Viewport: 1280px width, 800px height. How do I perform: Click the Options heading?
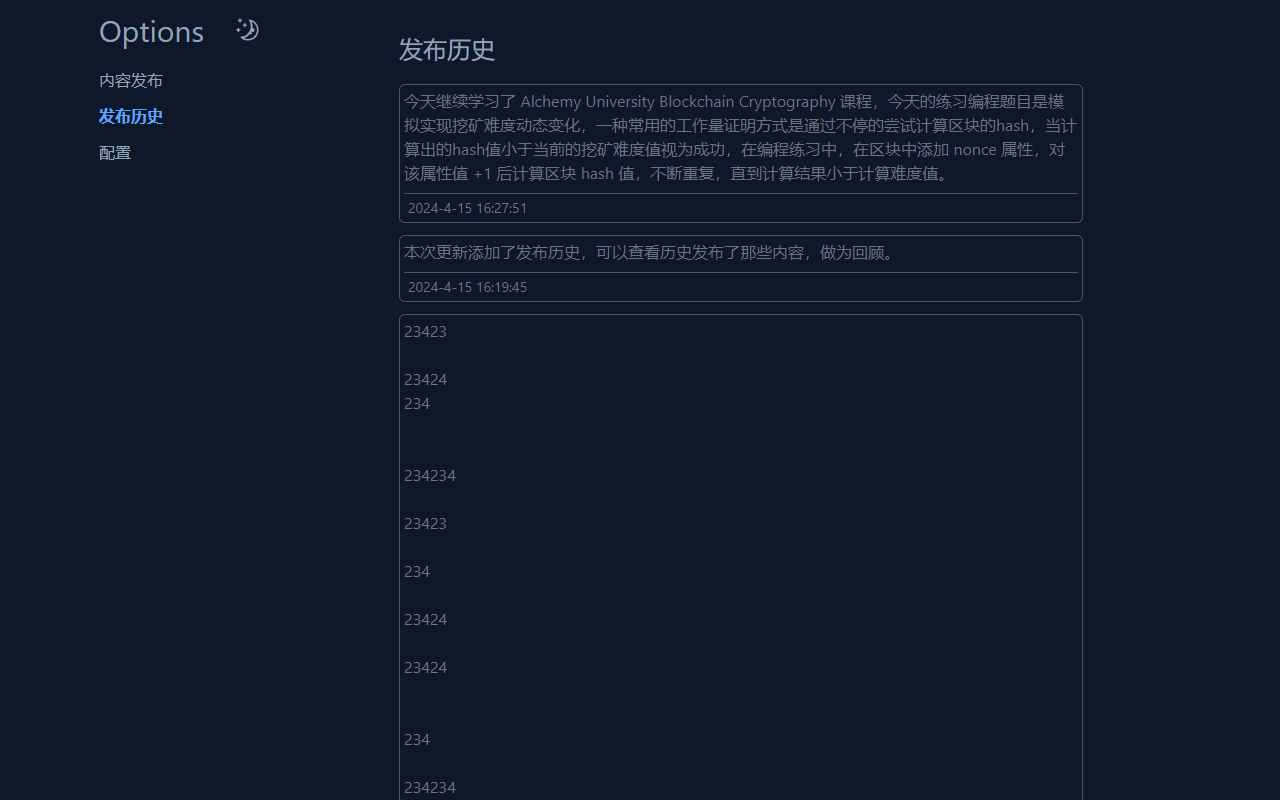(151, 31)
